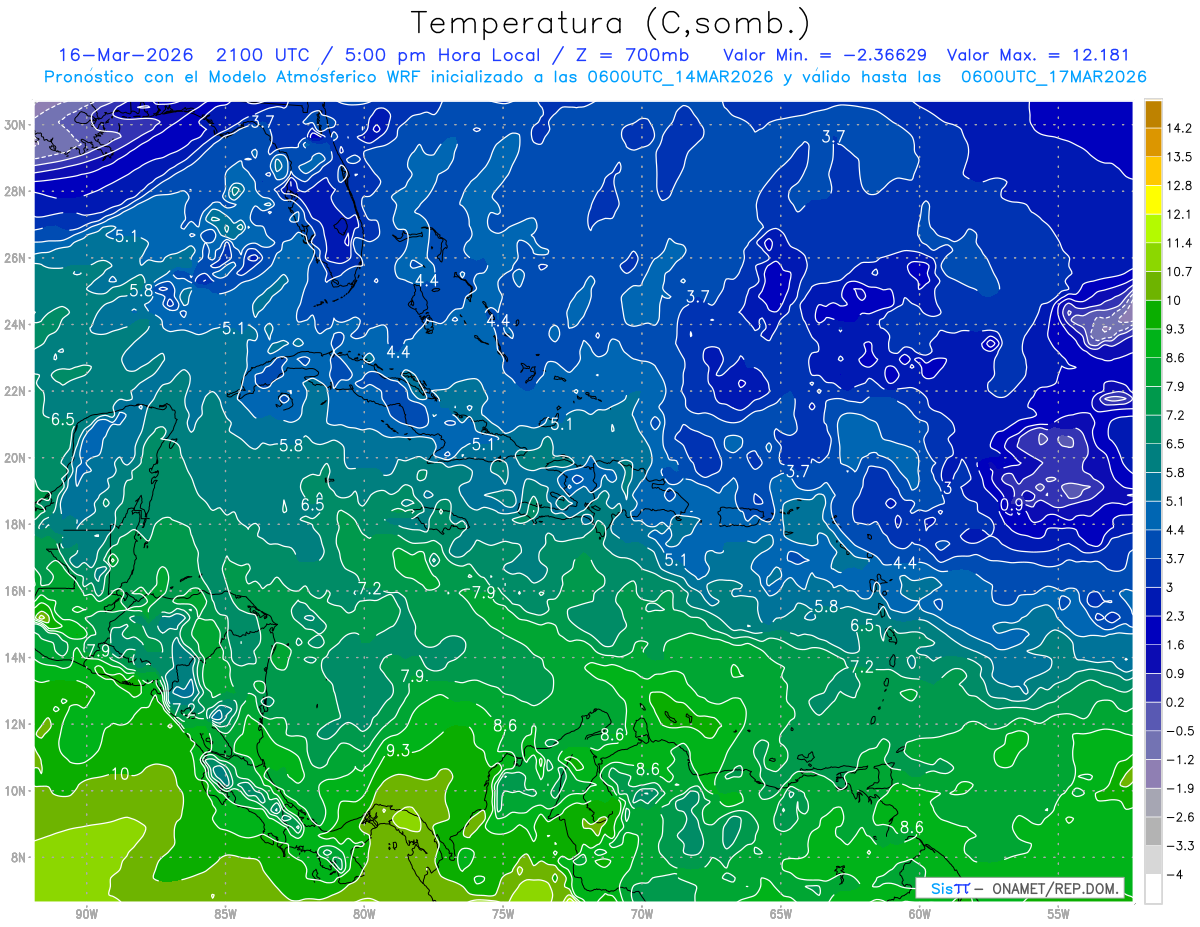Click the "-0.5" color legend label

(1178, 731)
